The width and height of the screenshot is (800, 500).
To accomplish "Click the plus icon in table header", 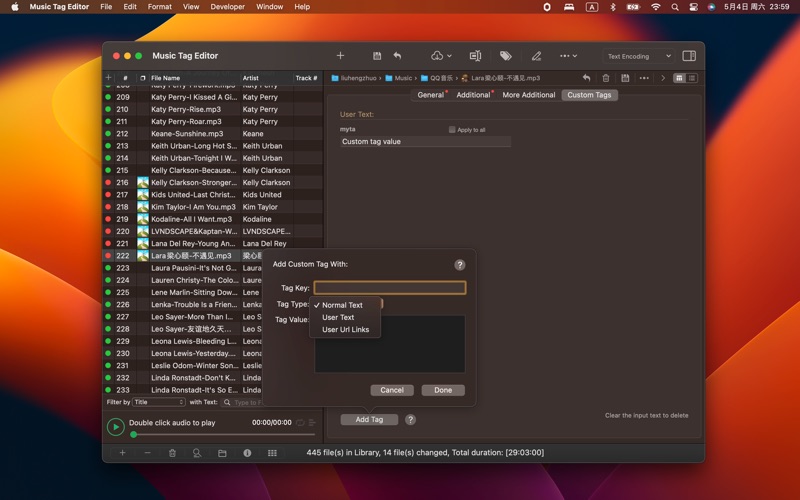I will pyautogui.click(x=108, y=78).
